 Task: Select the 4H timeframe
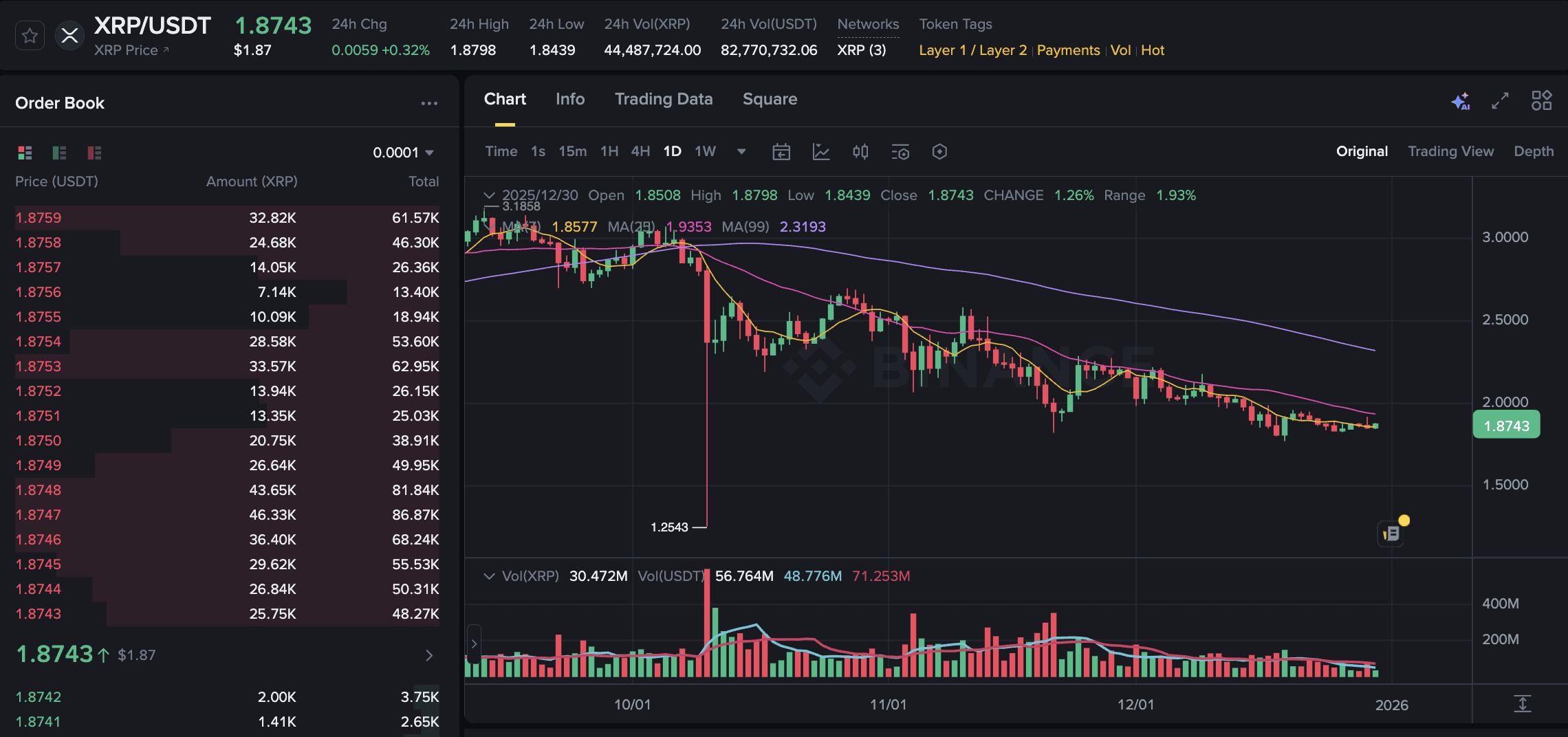click(x=640, y=151)
